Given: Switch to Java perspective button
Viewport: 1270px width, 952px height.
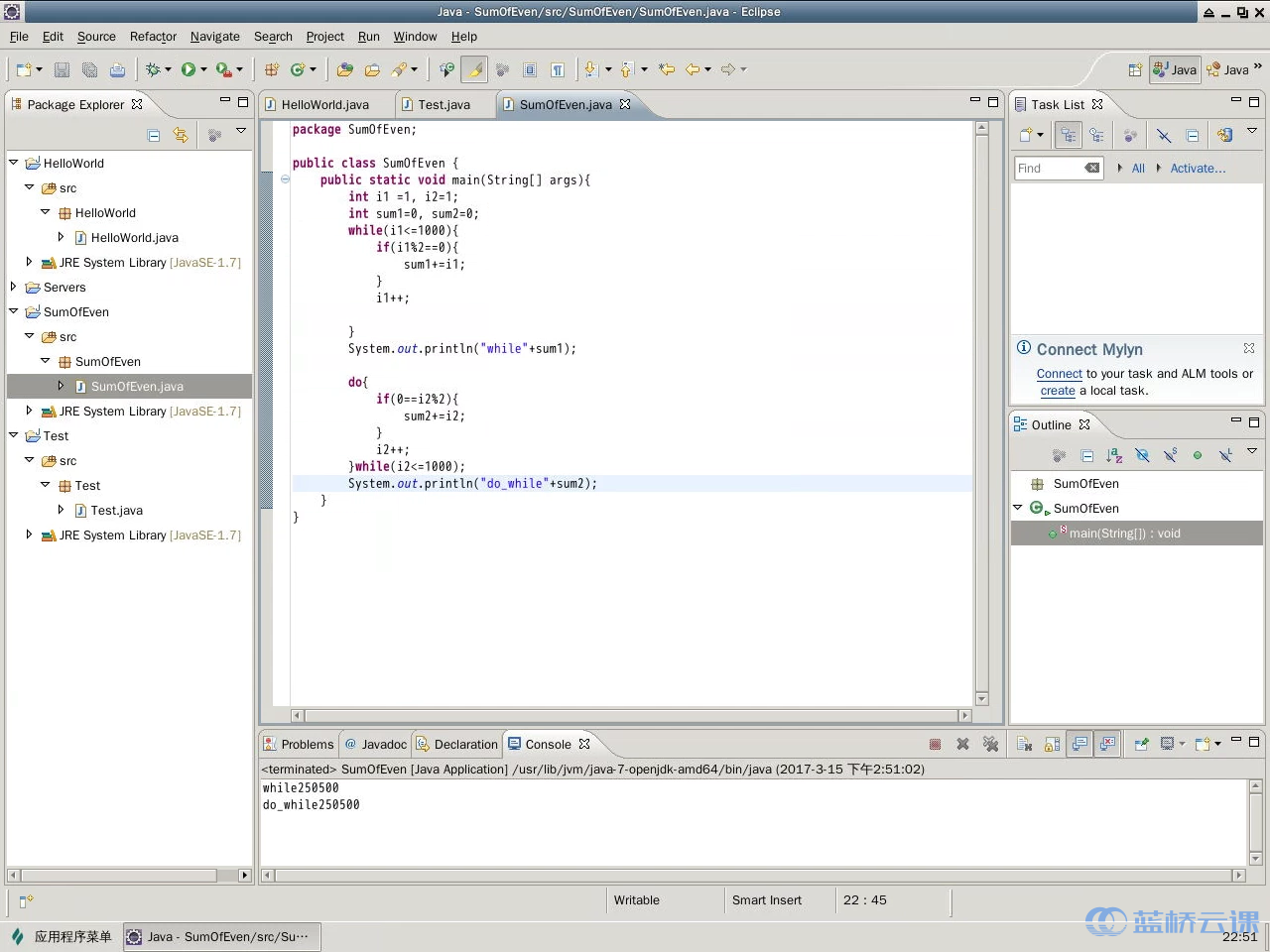Looking at the screenshot, I should click(x=1175, y=69).
